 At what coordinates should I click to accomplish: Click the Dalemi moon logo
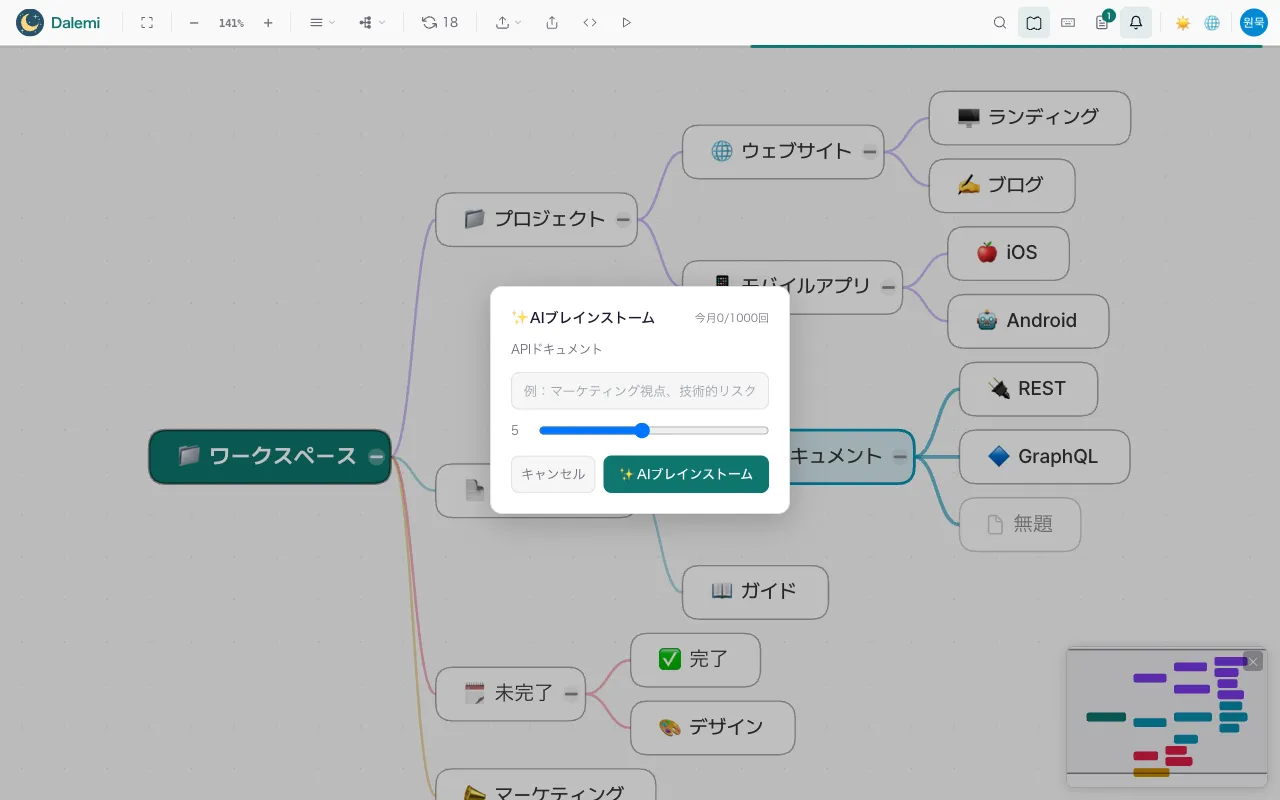[x=30, y=22]
